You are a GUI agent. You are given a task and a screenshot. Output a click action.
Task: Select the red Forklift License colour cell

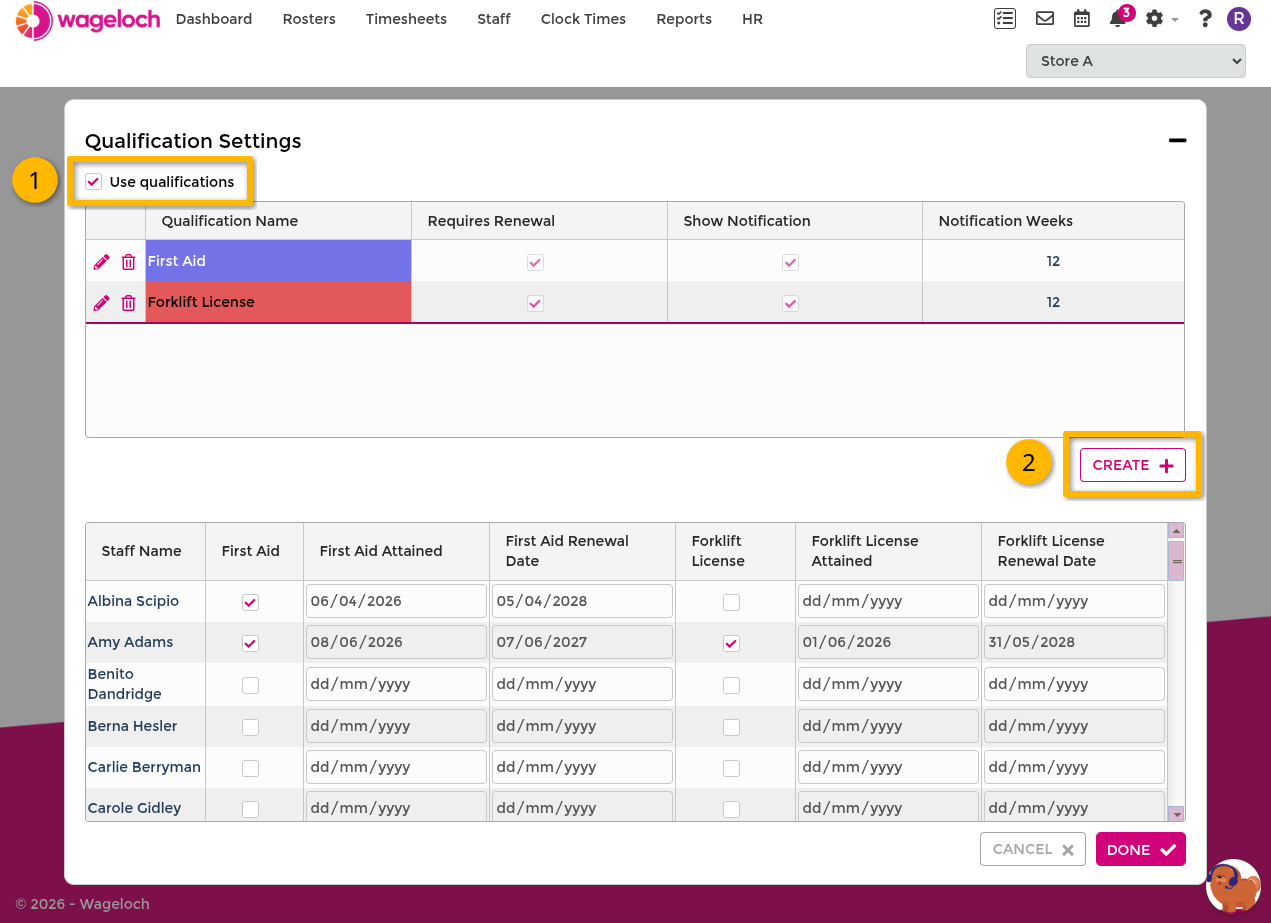pyautogui.click(x=278, y=302)
